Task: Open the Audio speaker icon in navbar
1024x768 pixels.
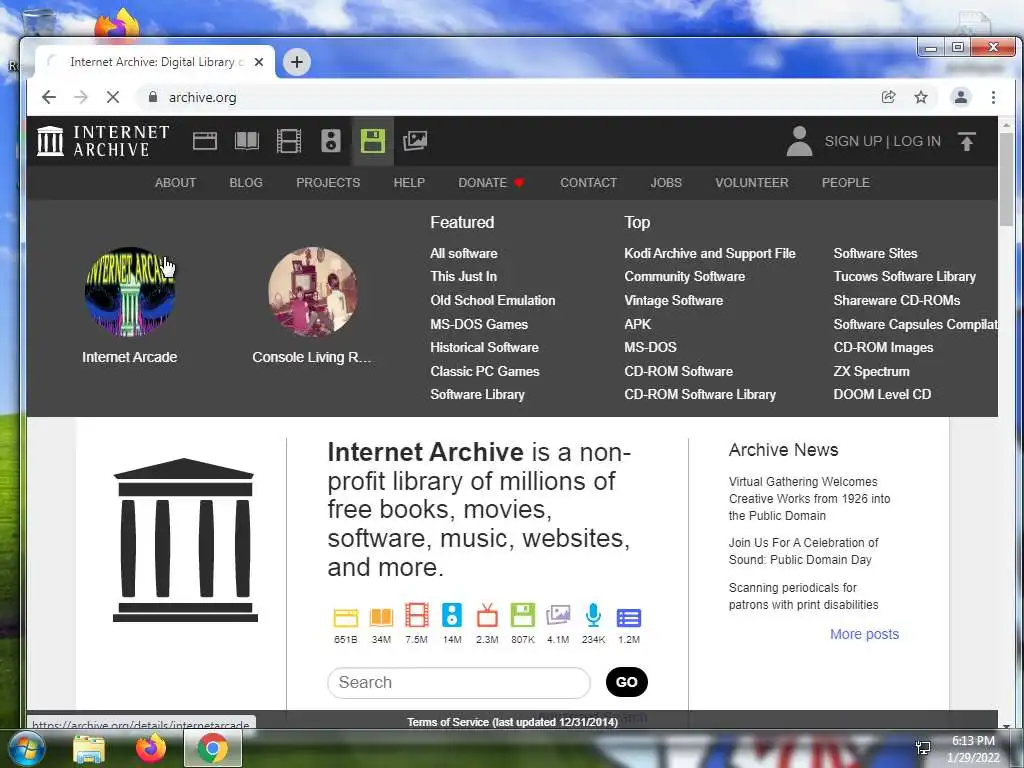Action: click(331, 141)
